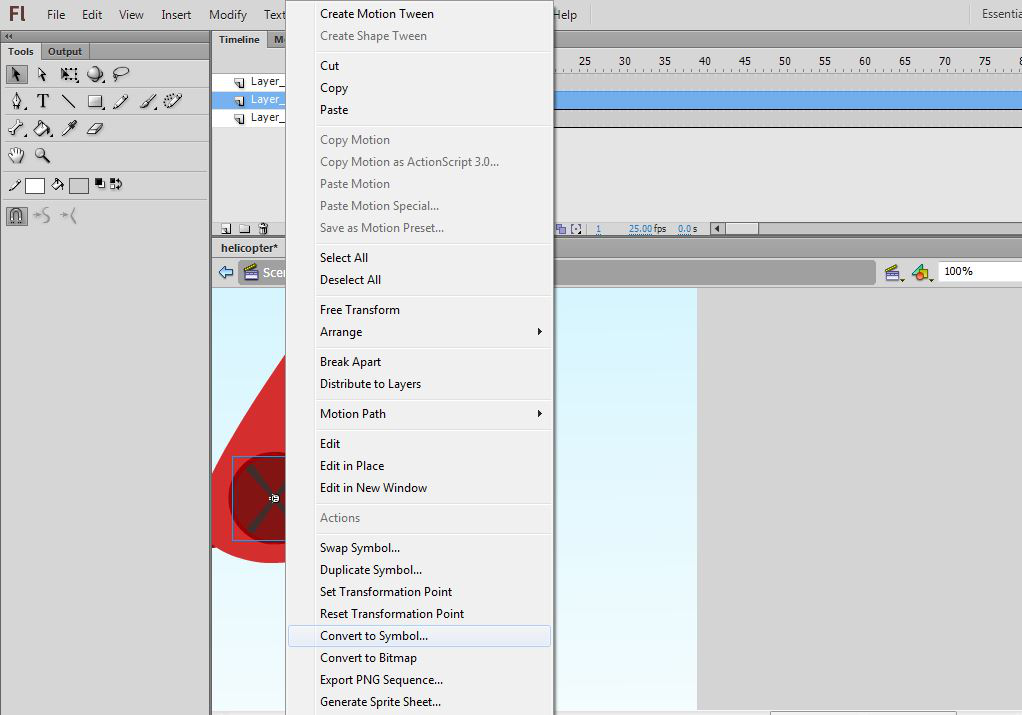
Task: Switch to the Output tab
Action: coord(65,52)
